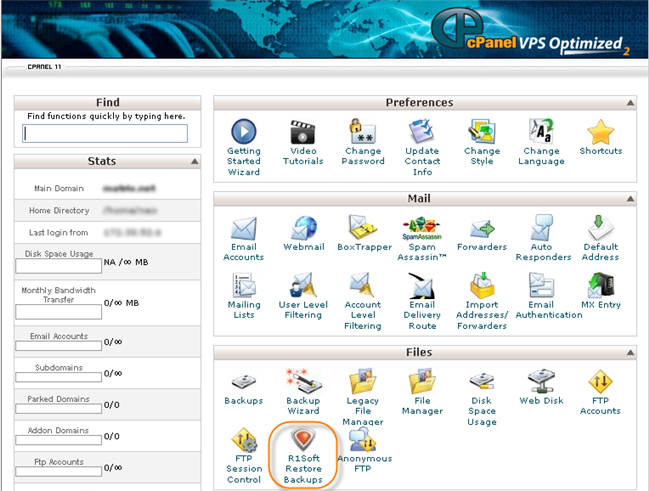This screenshot has width=649, height=491.
Task: Click the cPanel VPS Optimized logo
Action: 530,31
